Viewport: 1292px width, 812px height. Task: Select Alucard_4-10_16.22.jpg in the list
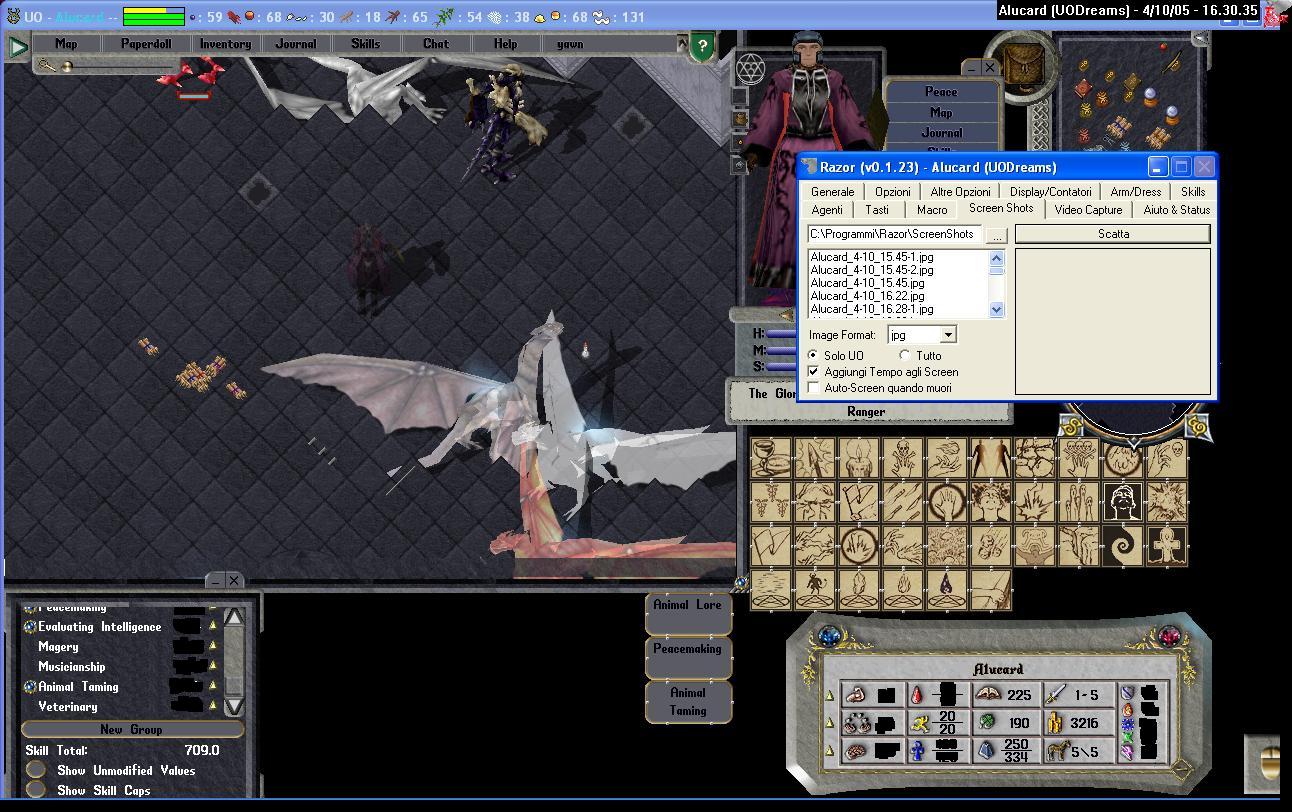tap(868, 296)
